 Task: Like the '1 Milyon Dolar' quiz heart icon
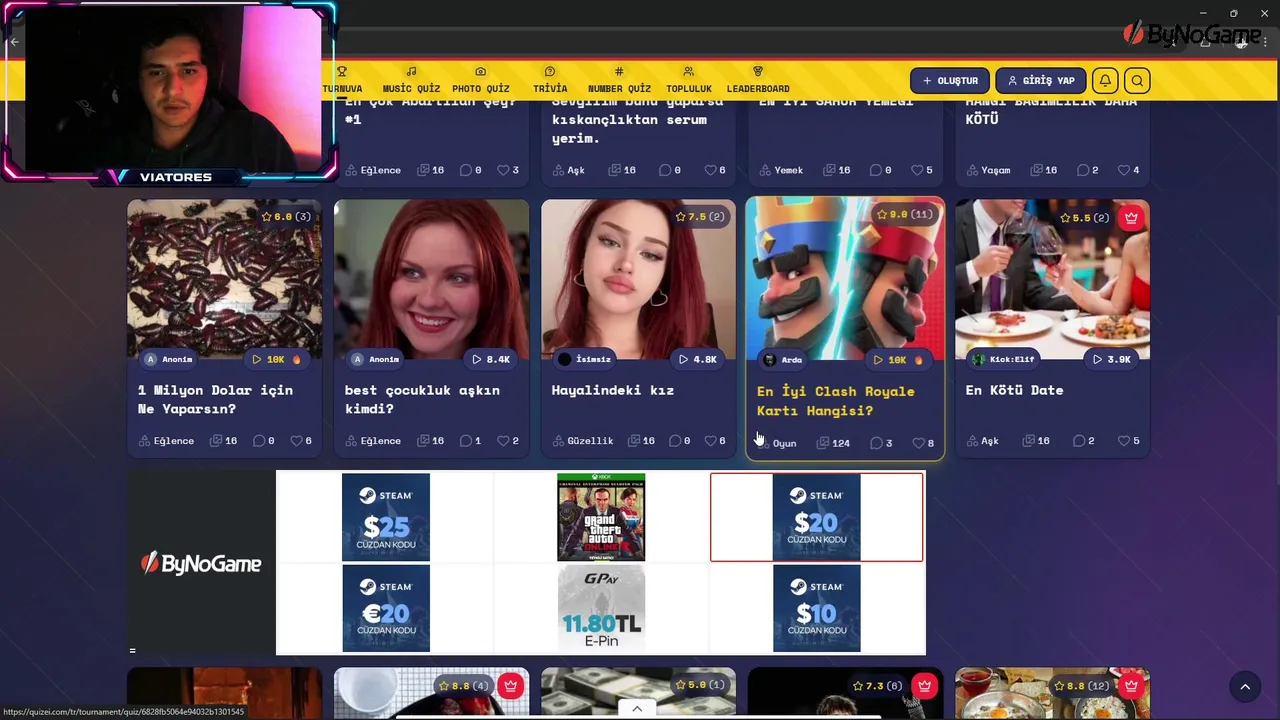pyautogui.click(x=297, y=441)
